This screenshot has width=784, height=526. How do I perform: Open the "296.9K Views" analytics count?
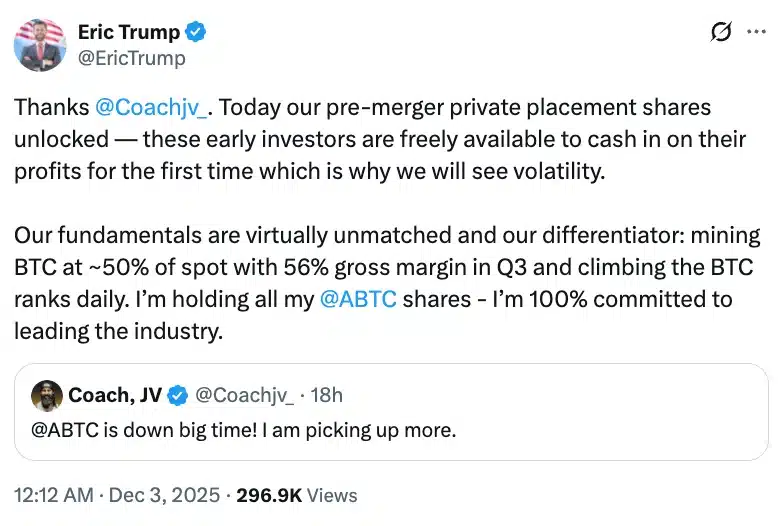296,495
